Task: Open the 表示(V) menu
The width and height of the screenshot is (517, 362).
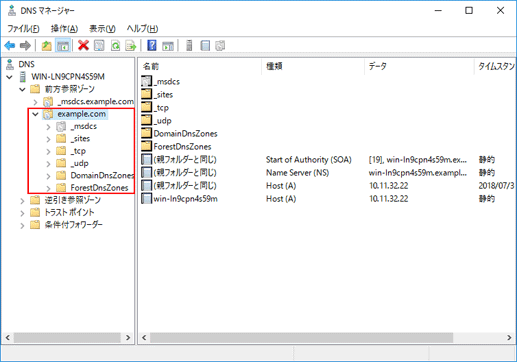Action: point(102,29)
